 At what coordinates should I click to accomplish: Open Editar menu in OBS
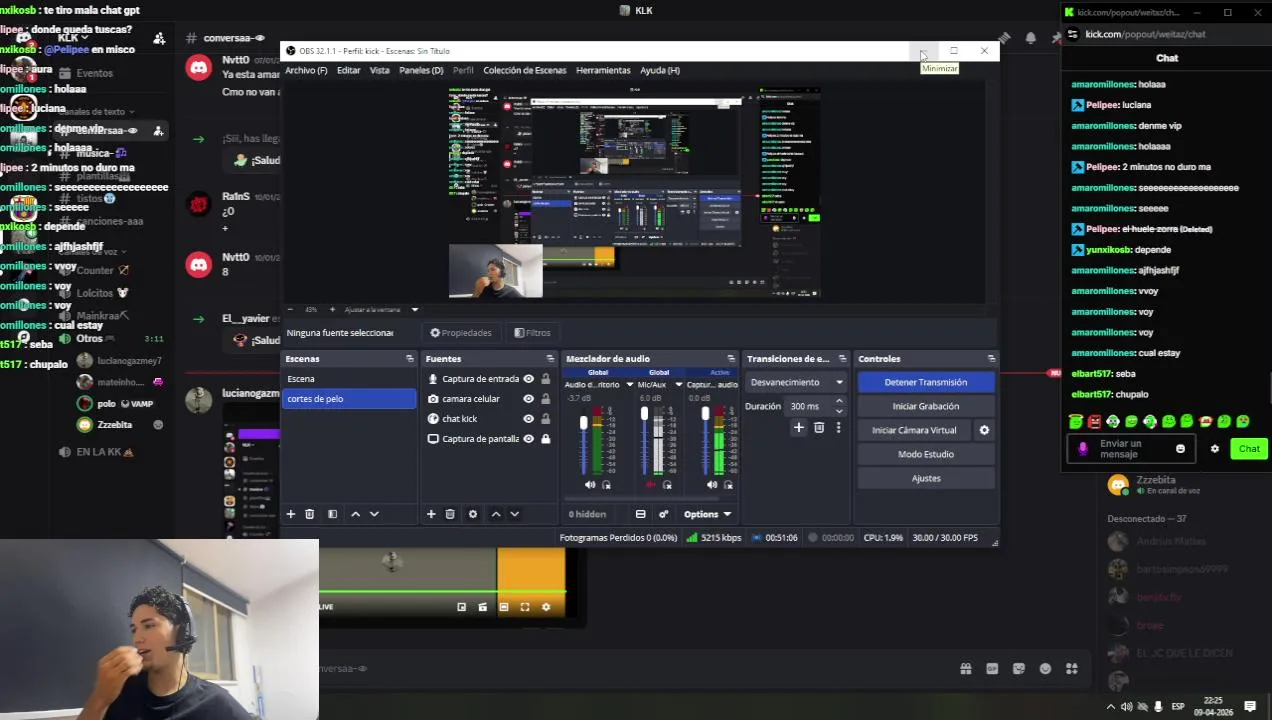coord(348,70)
